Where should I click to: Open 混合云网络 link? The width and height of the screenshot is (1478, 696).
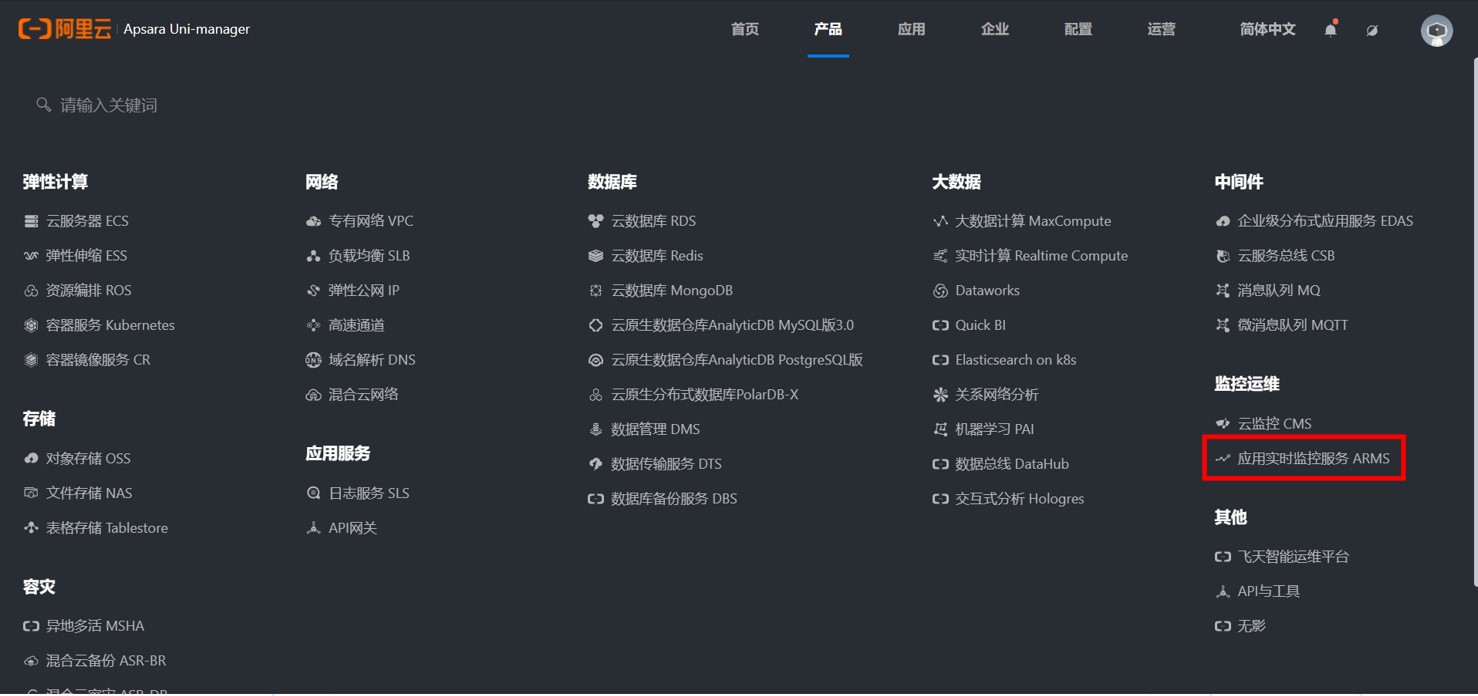click(363, 395)
